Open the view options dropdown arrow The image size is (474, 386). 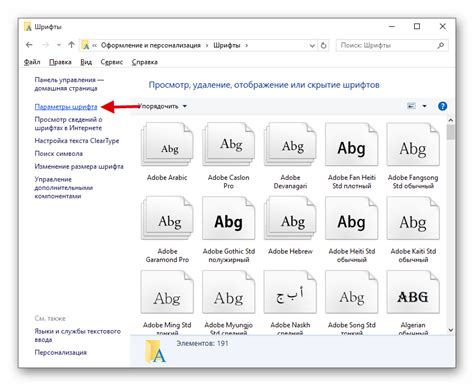coord(424,106)
